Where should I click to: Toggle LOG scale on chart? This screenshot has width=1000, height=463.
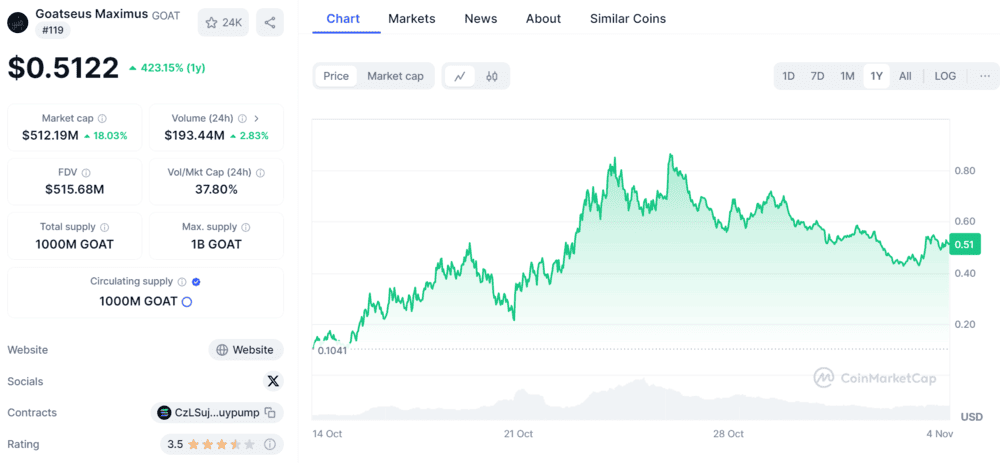[x=945, y=76]
